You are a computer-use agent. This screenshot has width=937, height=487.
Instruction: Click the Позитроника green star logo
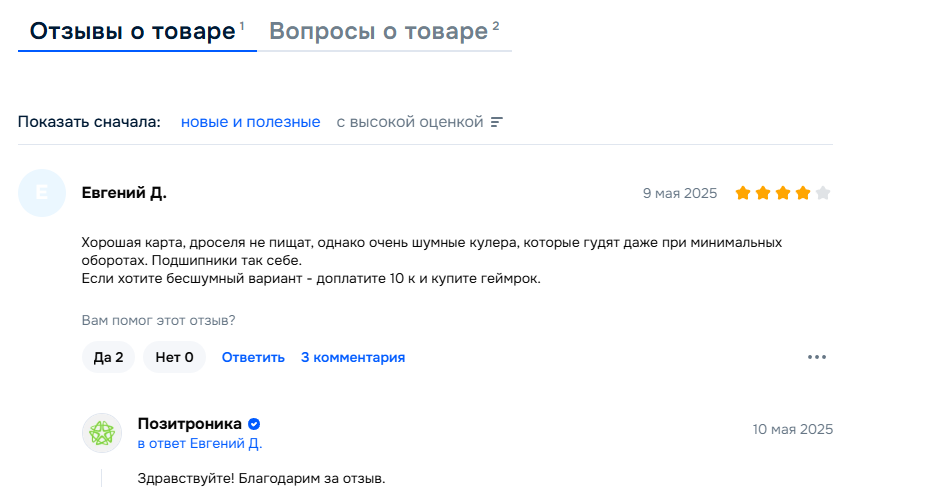point(102,433)
